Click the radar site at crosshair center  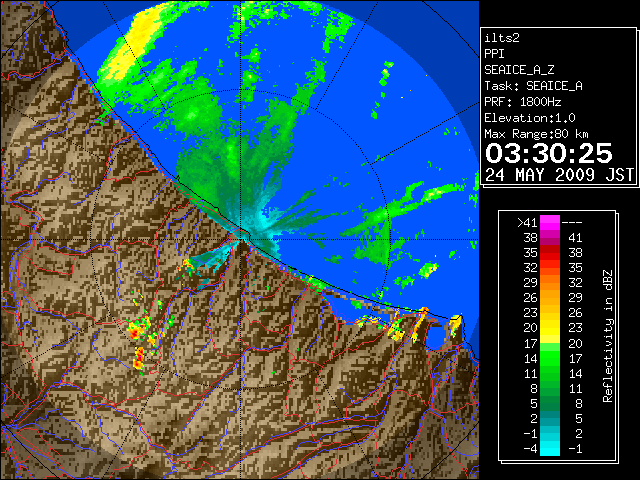click(x=241, y=240)
